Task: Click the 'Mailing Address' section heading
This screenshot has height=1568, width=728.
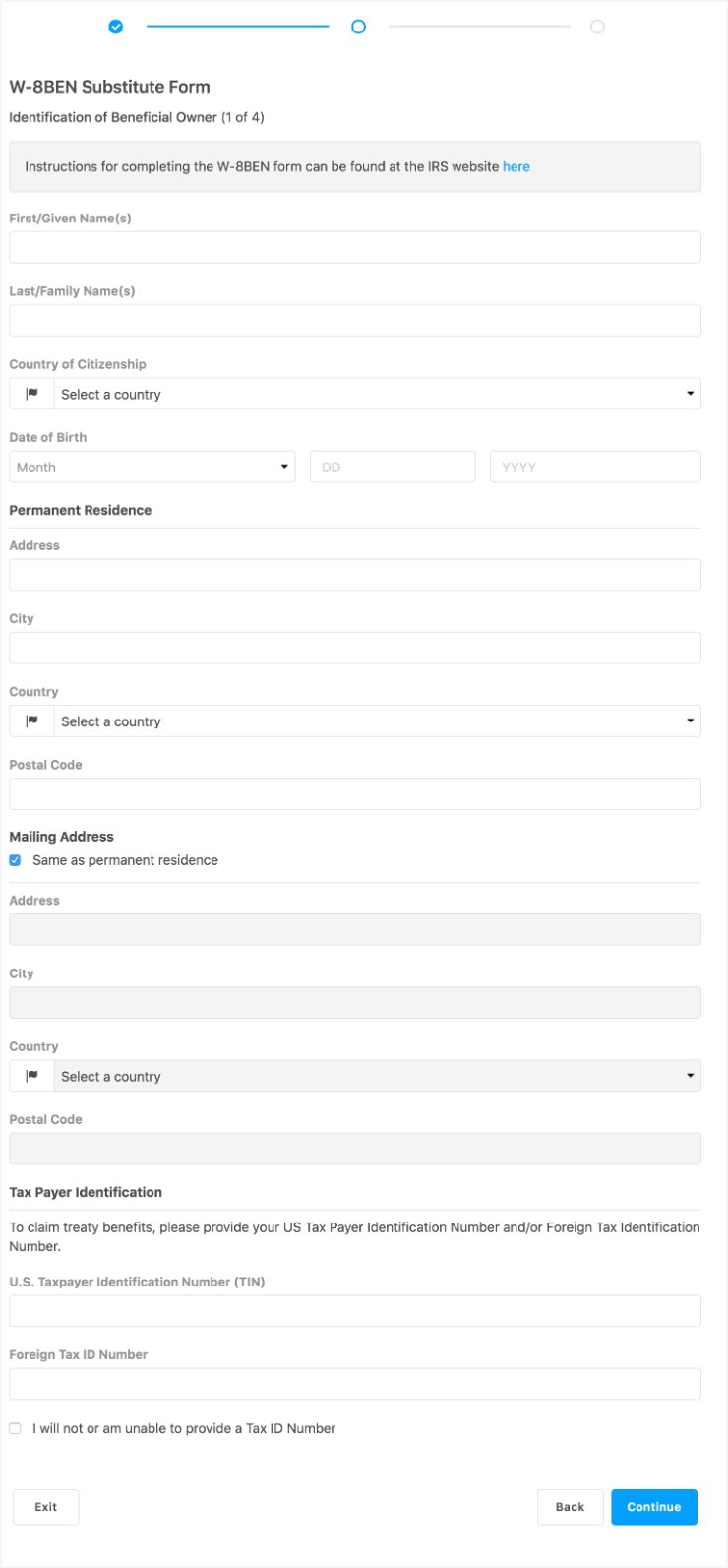Action: tap(61, 837)
